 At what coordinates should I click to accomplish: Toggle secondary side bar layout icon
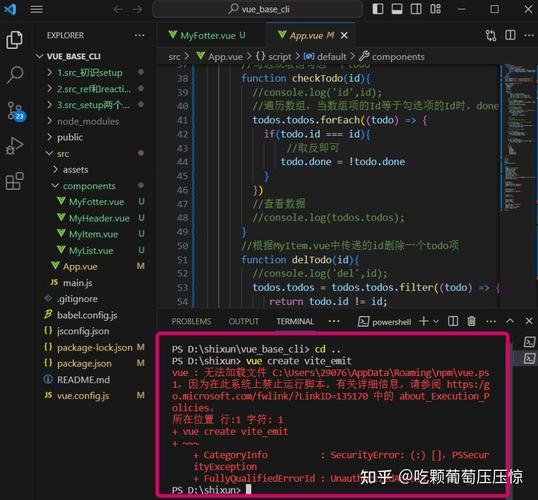click(x=416, y=9)
